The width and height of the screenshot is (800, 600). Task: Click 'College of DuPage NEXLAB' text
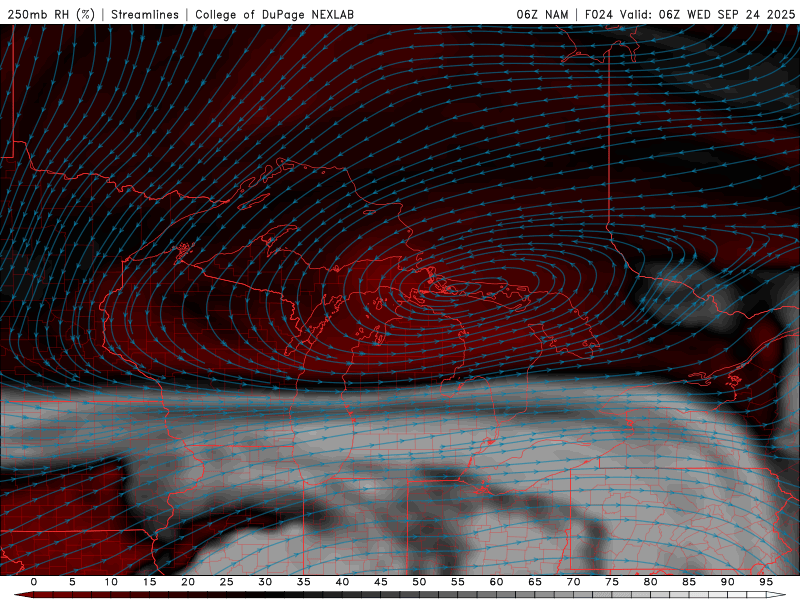274,14
